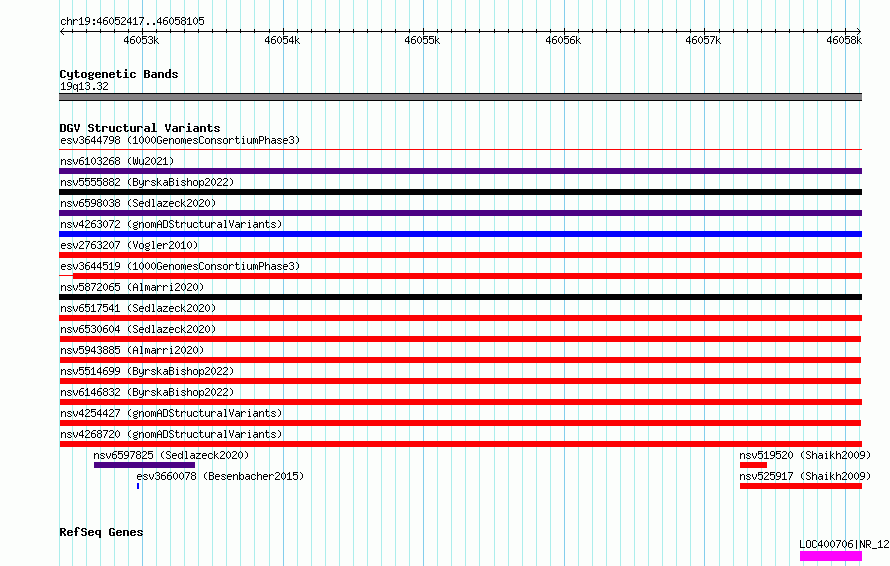Select the red bar under nsv5943885

pos(460,360)
